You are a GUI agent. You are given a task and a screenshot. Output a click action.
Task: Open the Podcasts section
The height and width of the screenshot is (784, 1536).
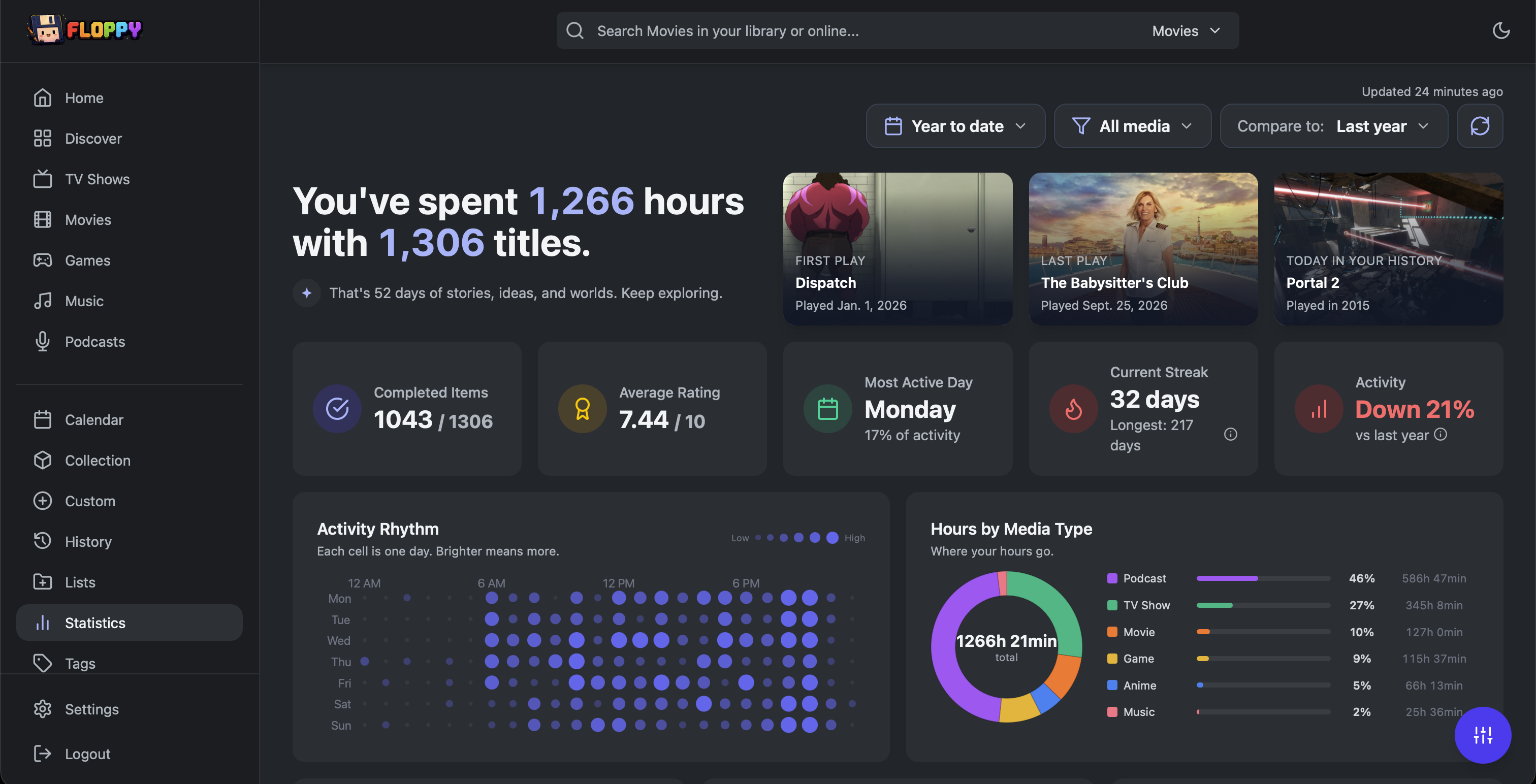tap(130, 341)
